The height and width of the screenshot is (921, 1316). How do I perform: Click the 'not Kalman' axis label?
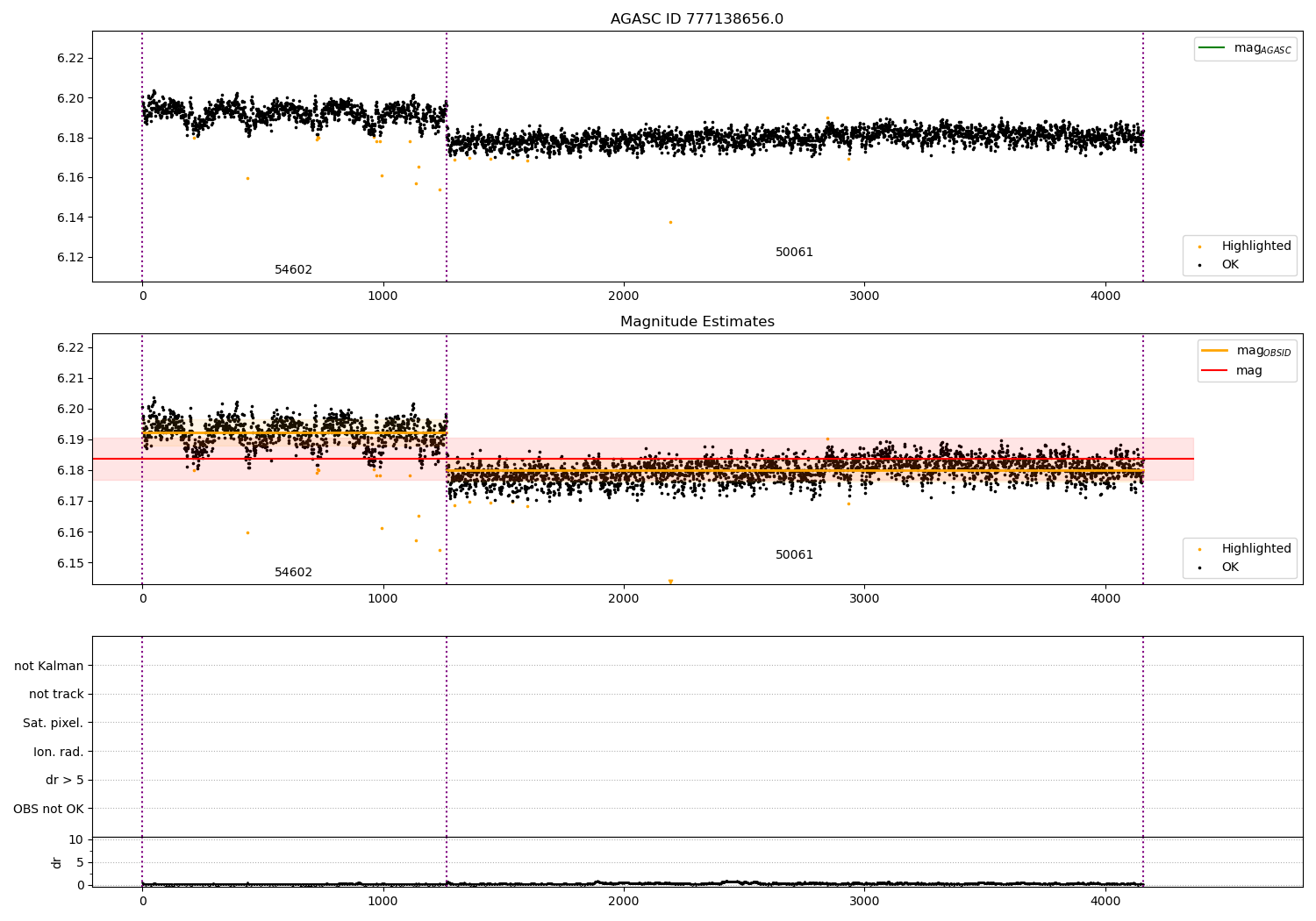[49, 666]
